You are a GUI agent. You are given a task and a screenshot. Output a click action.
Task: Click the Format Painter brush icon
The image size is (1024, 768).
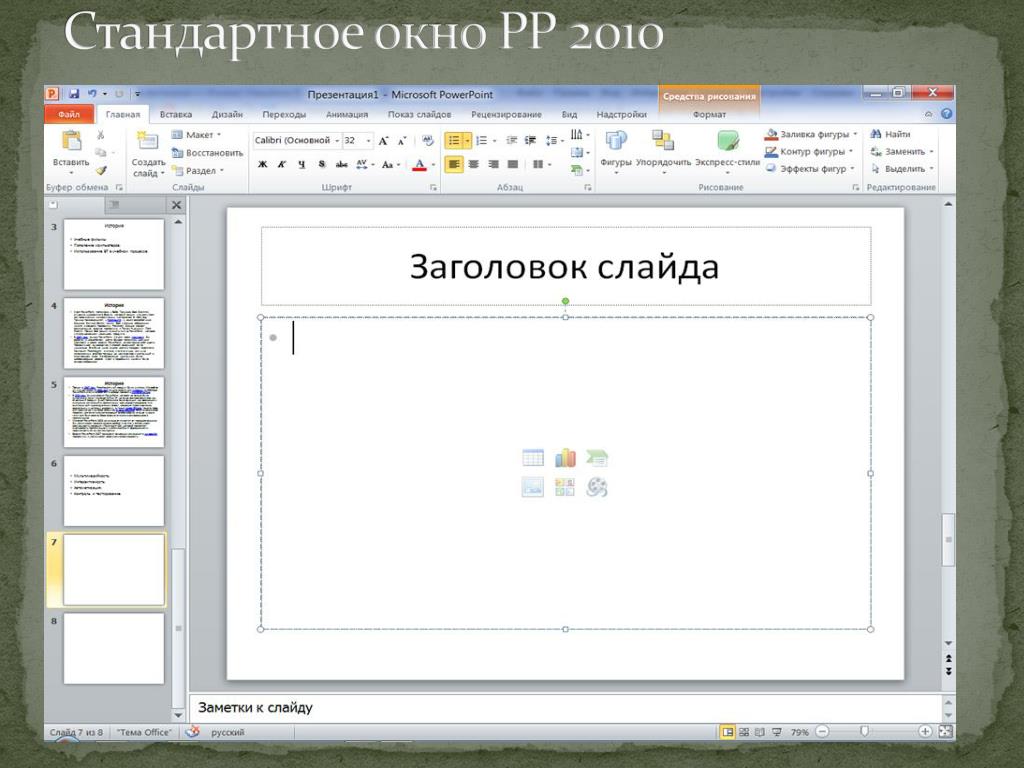click(101, 170)
